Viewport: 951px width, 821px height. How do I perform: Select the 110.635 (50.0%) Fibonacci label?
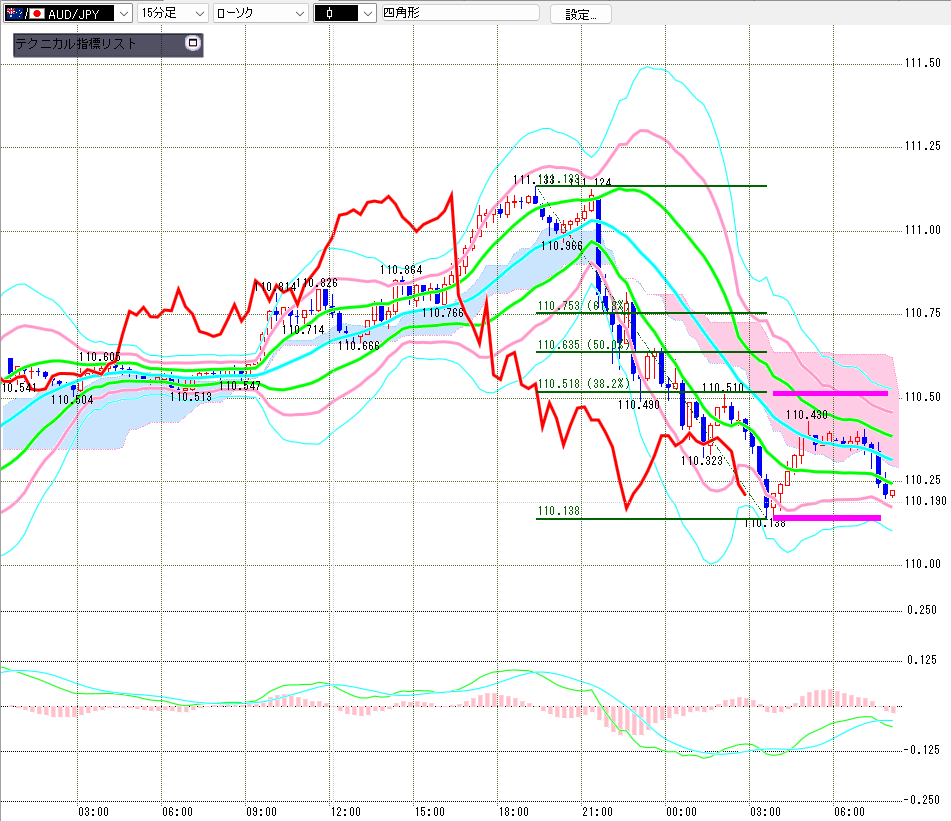pos(583,345)
